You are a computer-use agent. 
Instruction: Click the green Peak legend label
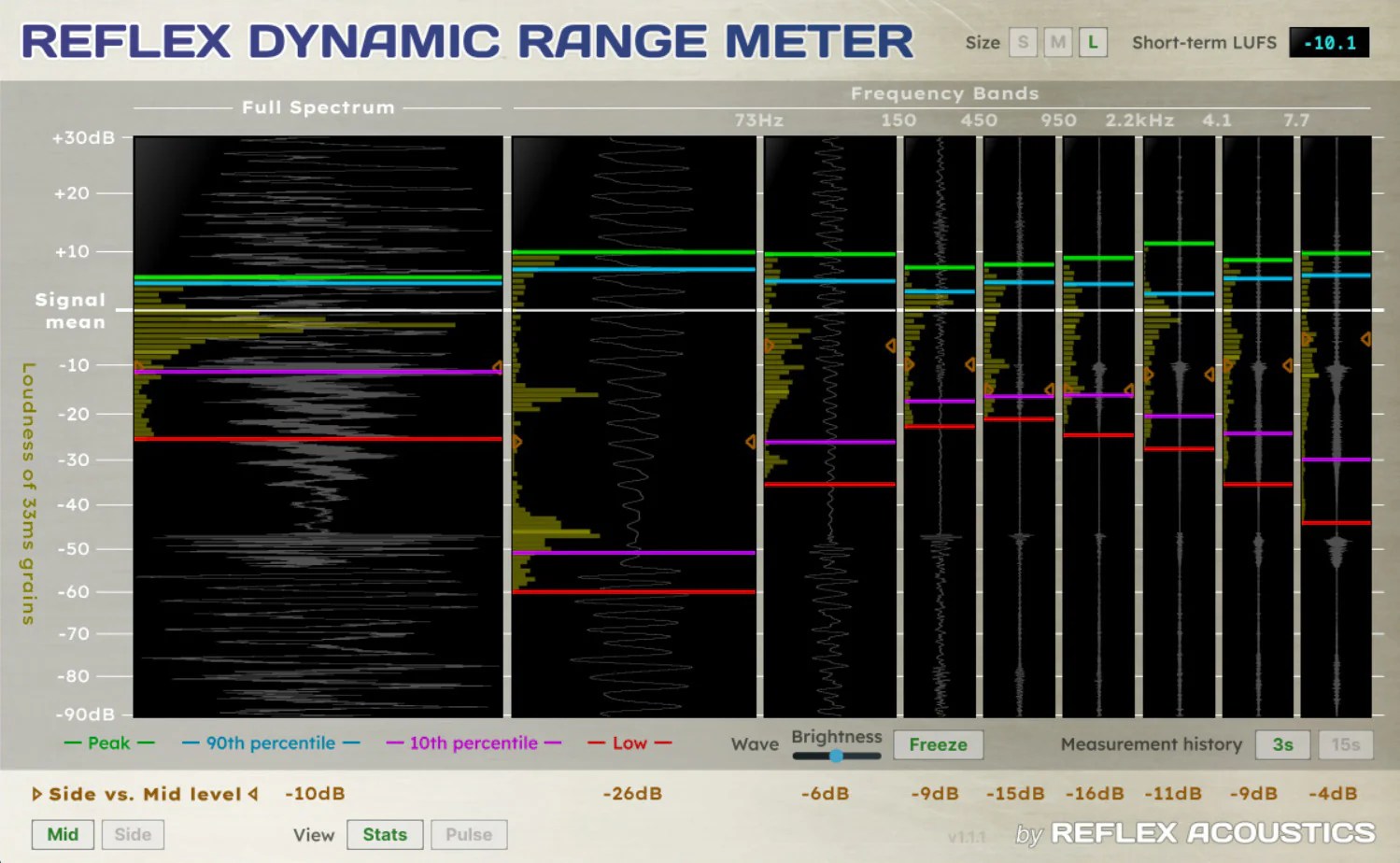tap(108, 743)
